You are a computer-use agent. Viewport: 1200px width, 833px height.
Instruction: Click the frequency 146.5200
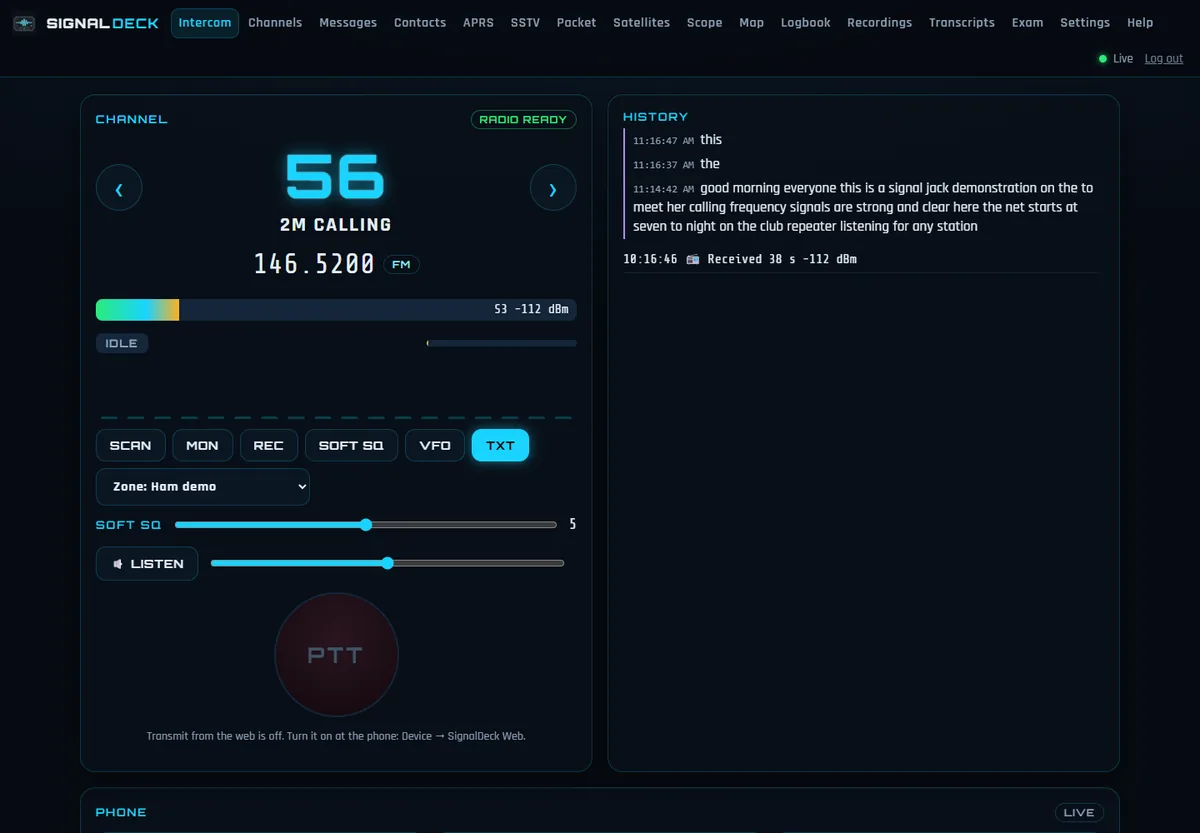(x=314, y=264)
